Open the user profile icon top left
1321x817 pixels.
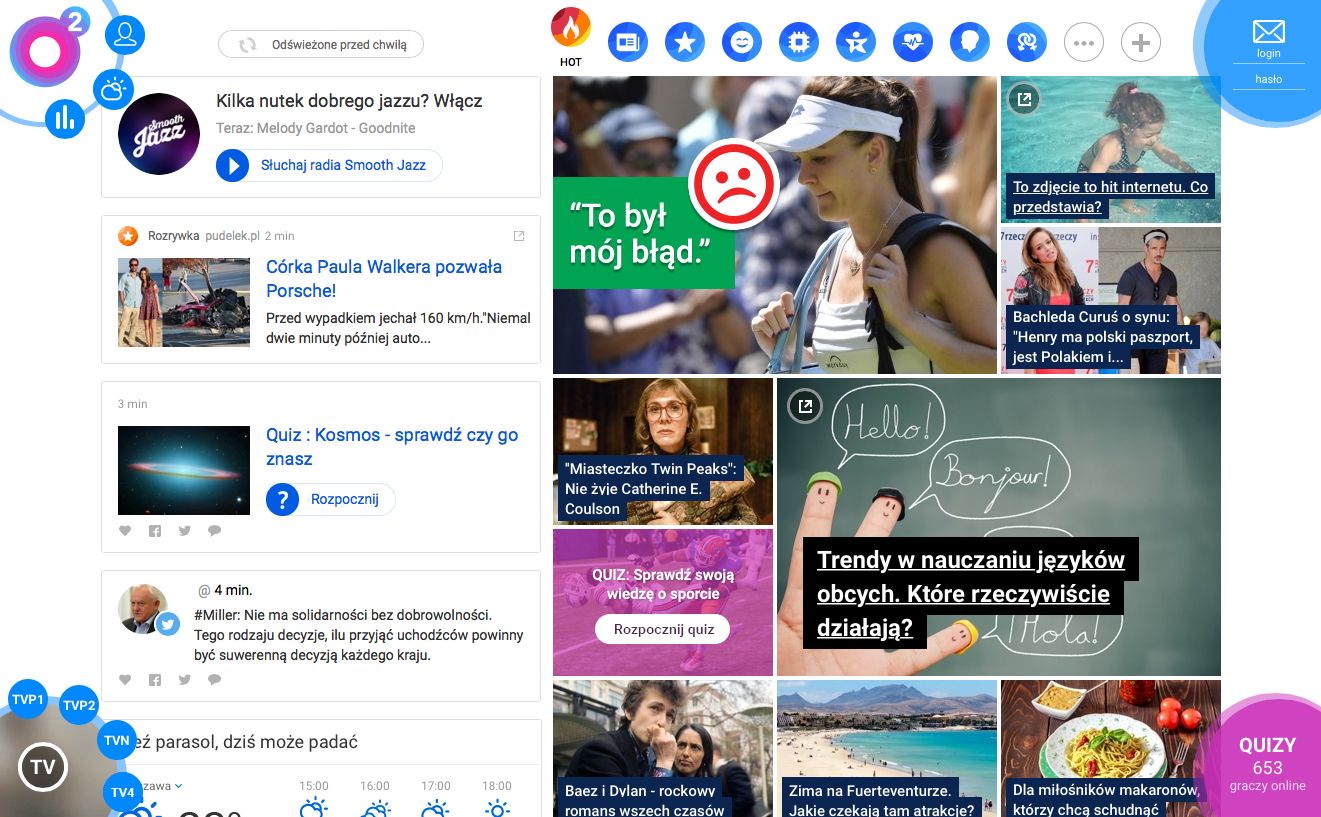(x=124, y=34)
